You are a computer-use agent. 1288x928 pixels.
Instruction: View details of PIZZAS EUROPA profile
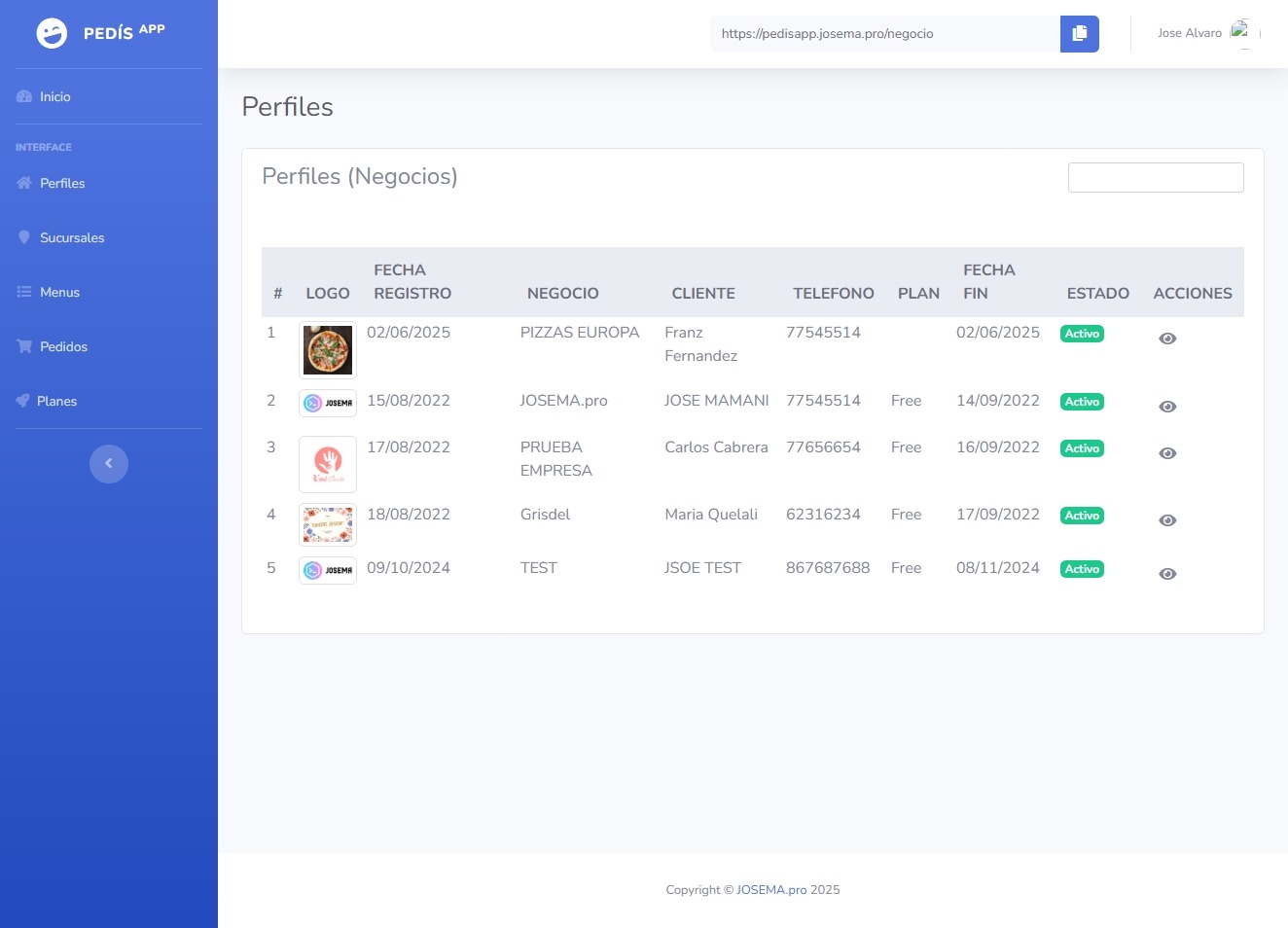[1167, 339]
